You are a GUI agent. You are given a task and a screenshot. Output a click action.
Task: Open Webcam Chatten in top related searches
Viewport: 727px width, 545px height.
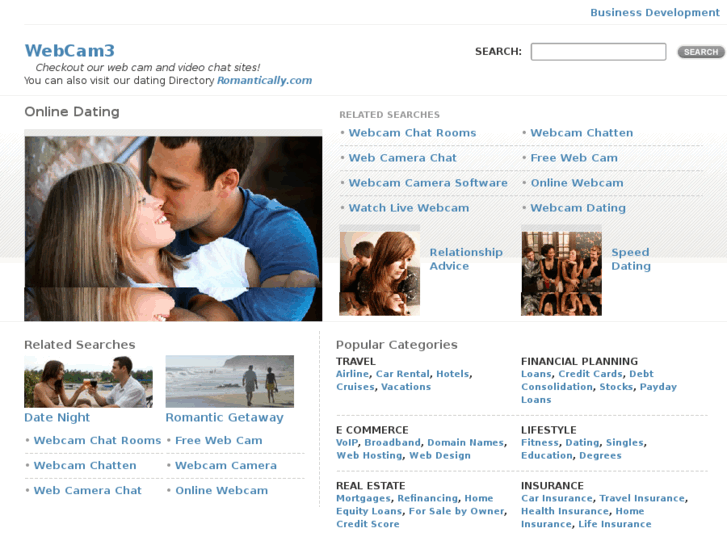click(581, 133)
